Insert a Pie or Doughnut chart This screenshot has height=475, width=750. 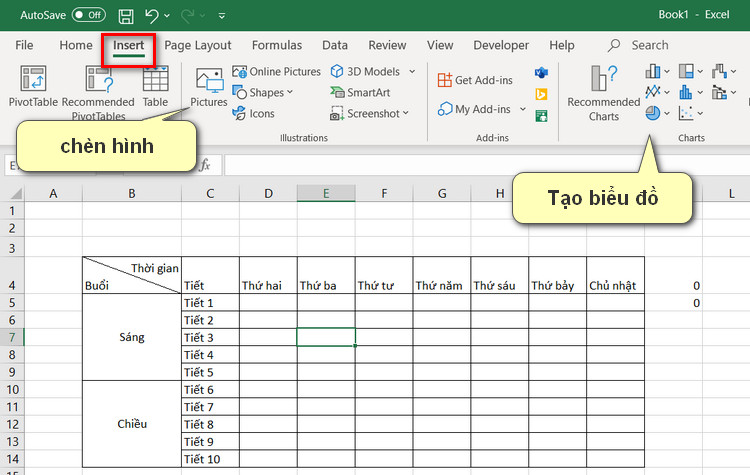(x=657, y=113)
